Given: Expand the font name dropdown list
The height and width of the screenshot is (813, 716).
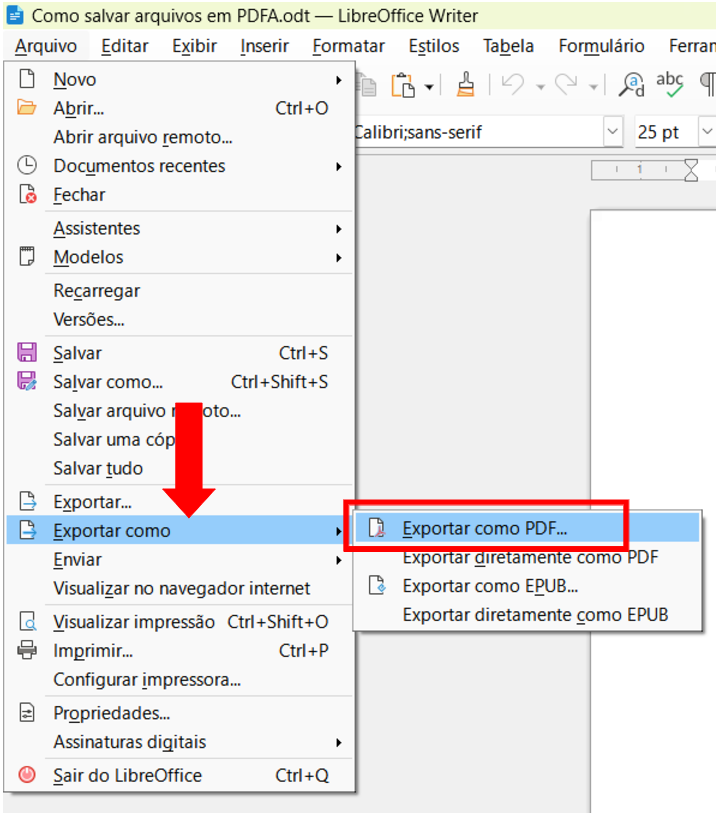Looking at the screenshot, I should tap(612, 132).
